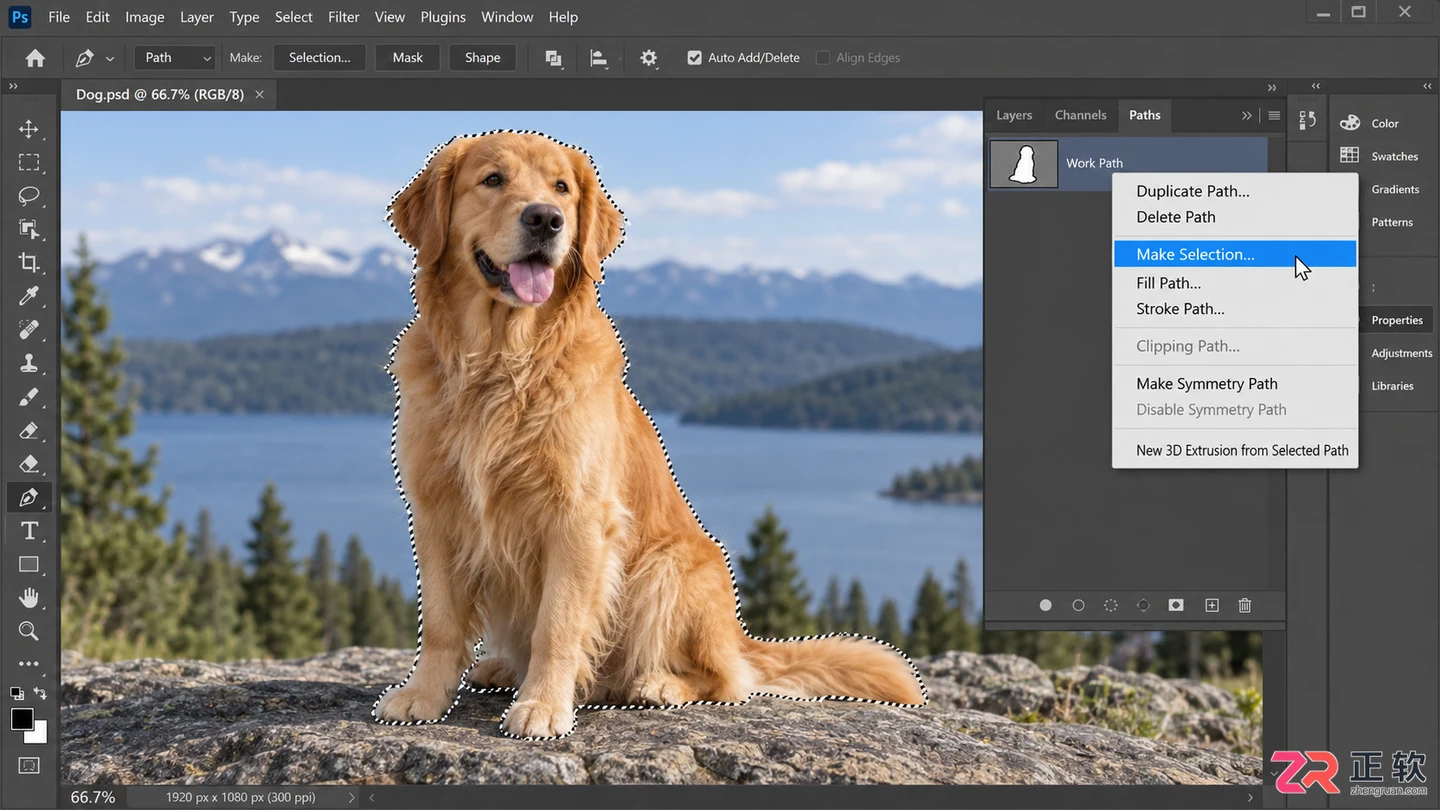The image size is (1440, 810).
Task: Open the pen options gear menu
Action: pos(649,58)
